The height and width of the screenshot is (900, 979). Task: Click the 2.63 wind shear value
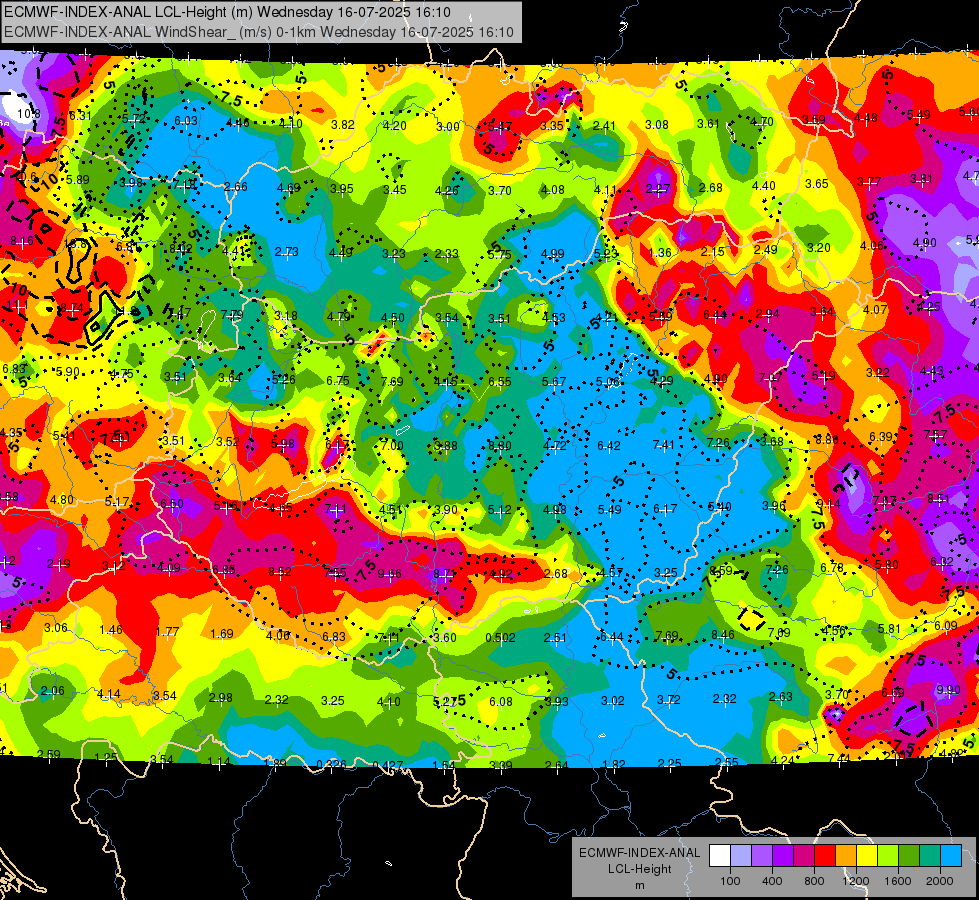click(x=780, y=697)
